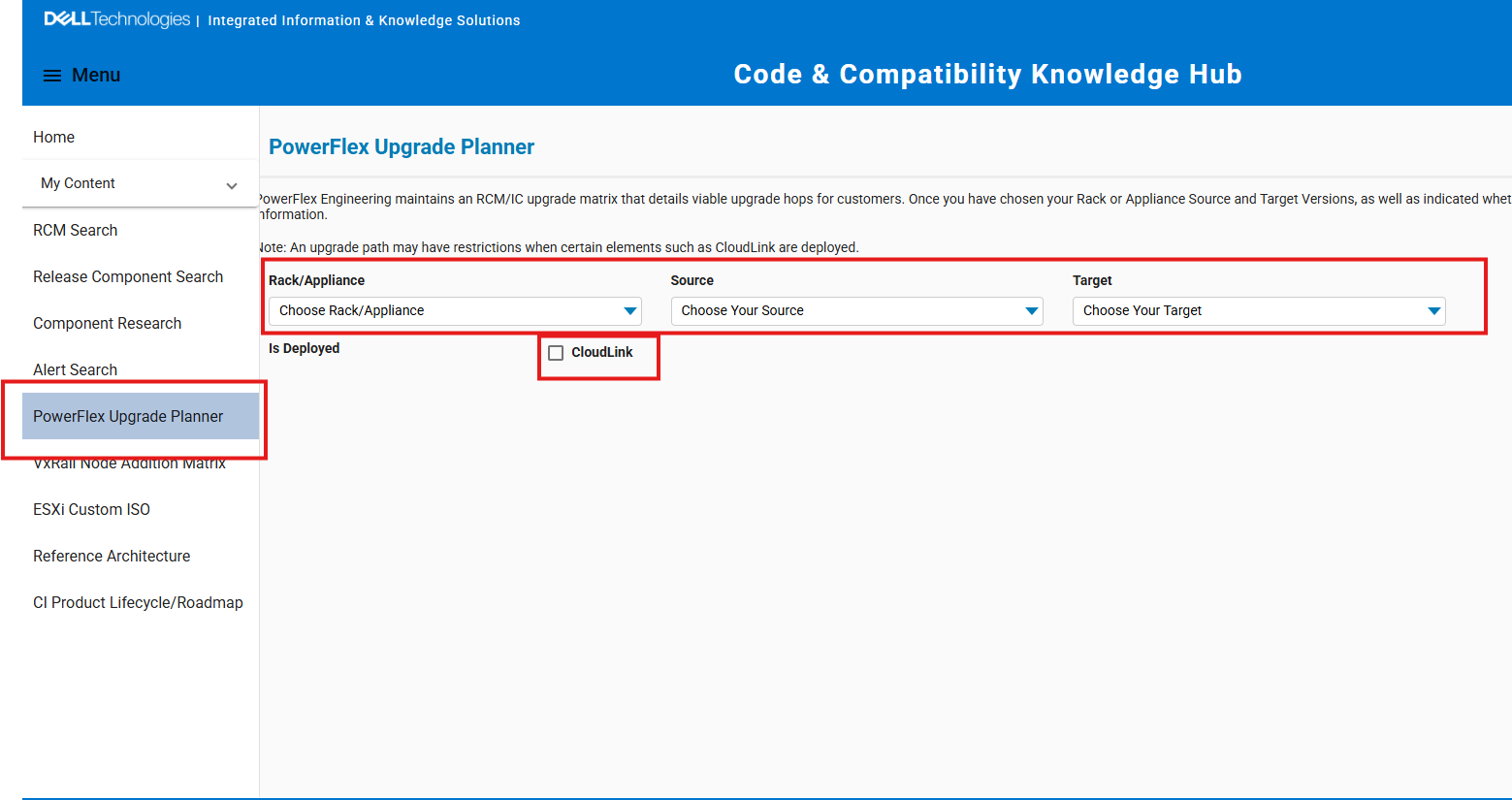The height and width of the screenshot is (800, 1512).
Task: Open Release Component Search page
Action: click(x=128, y=277)
